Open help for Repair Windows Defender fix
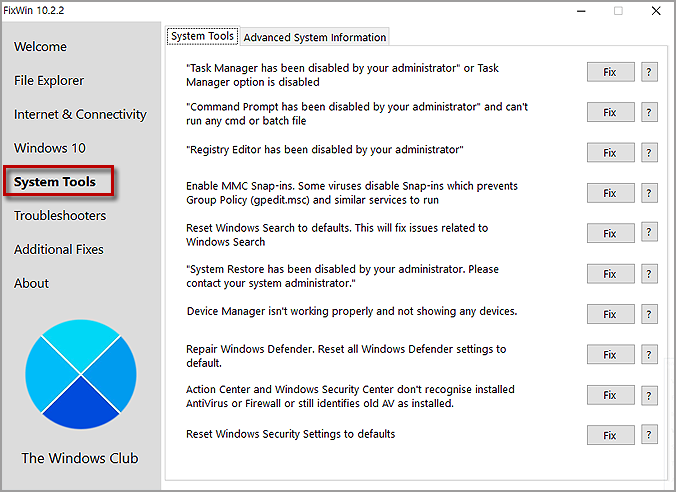 pyautogui.click(x=649, y=354)
